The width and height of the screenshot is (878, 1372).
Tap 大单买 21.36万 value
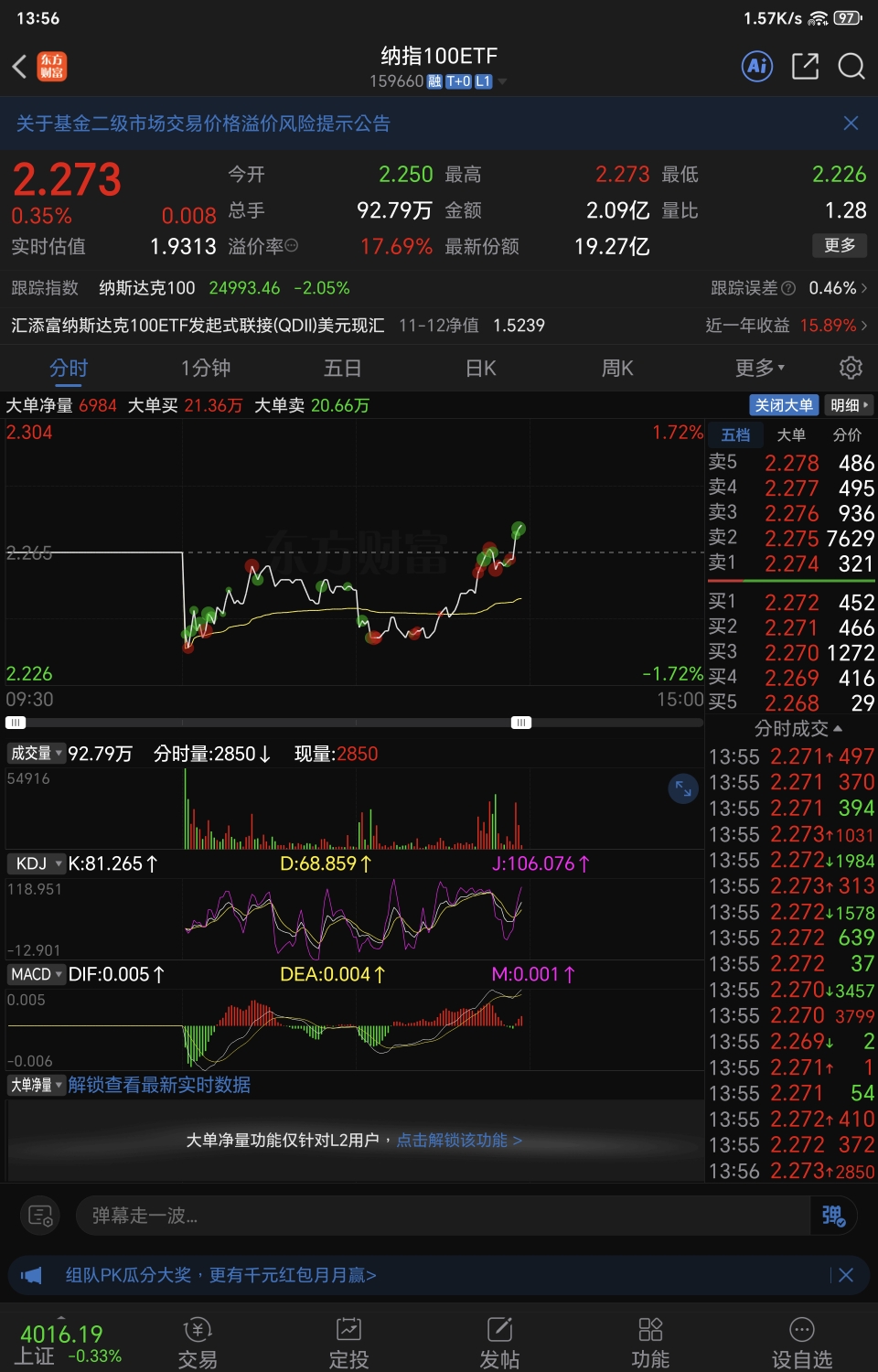(x=214, y=405)
